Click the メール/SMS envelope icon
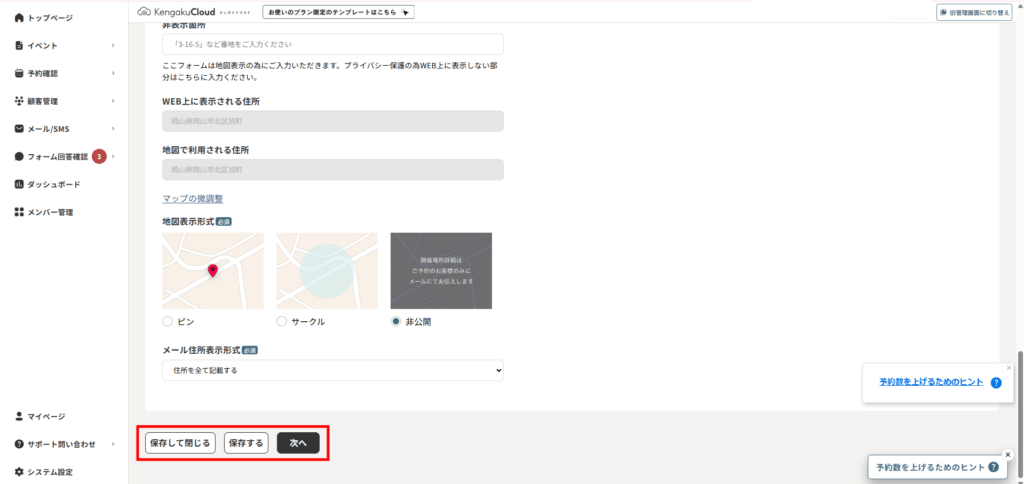Image resolution: width=1024 pixels, height=484 pixels. point(19,129)
